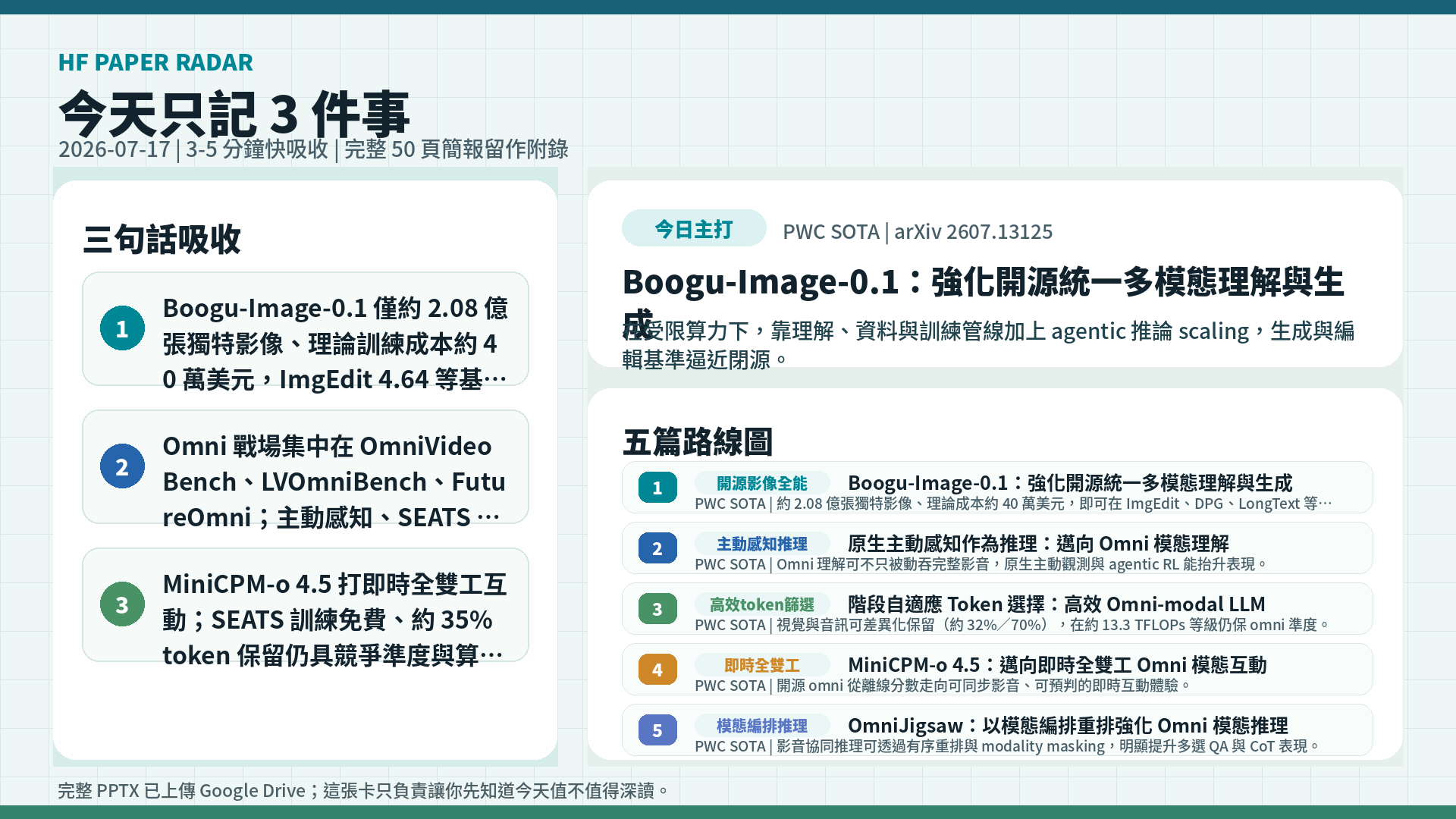Image resolution: width=1456 pixels, height=819 pixels.
Task: Select the teal 1 badge in the 開源影像全能 row
Action: 657,488
